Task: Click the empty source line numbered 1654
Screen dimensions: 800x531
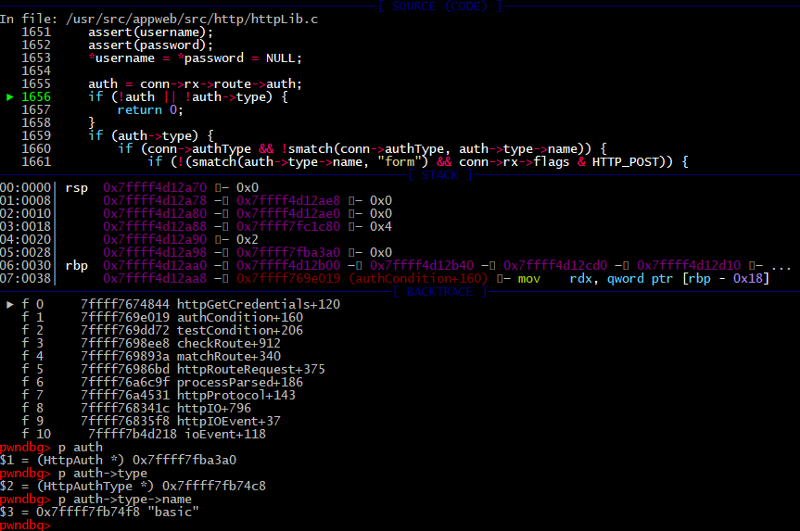Action: click(36, 71)
